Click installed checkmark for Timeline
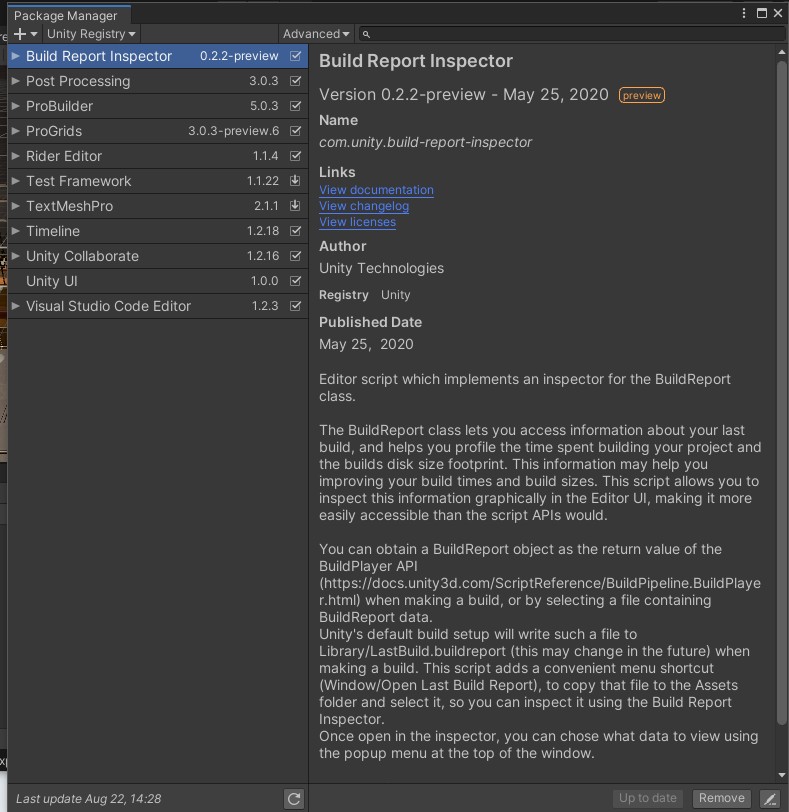This screenshot has height=812, width=789. coord(295,231)
